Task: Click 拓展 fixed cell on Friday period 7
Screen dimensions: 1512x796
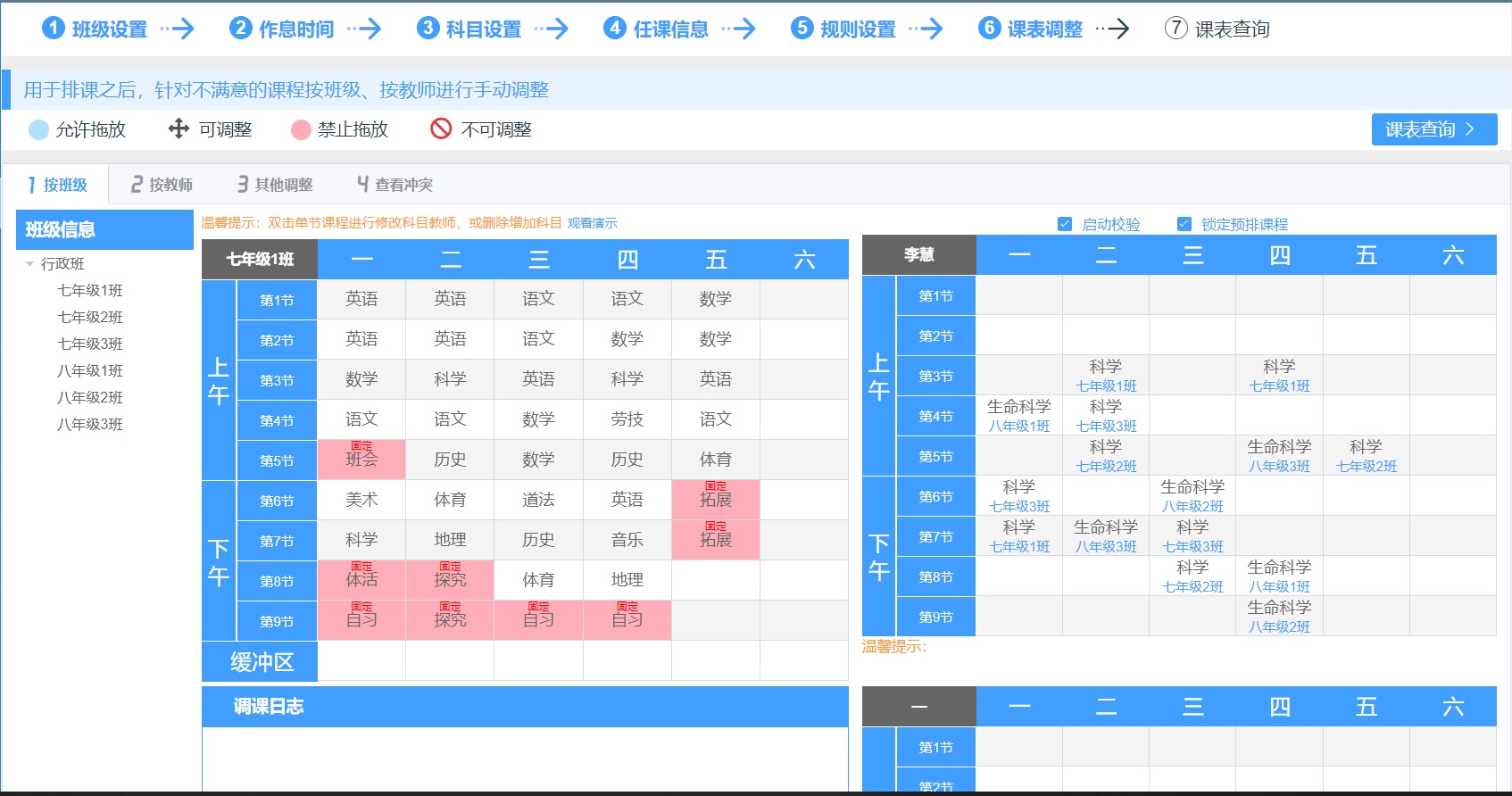Action: click(716, 540)
